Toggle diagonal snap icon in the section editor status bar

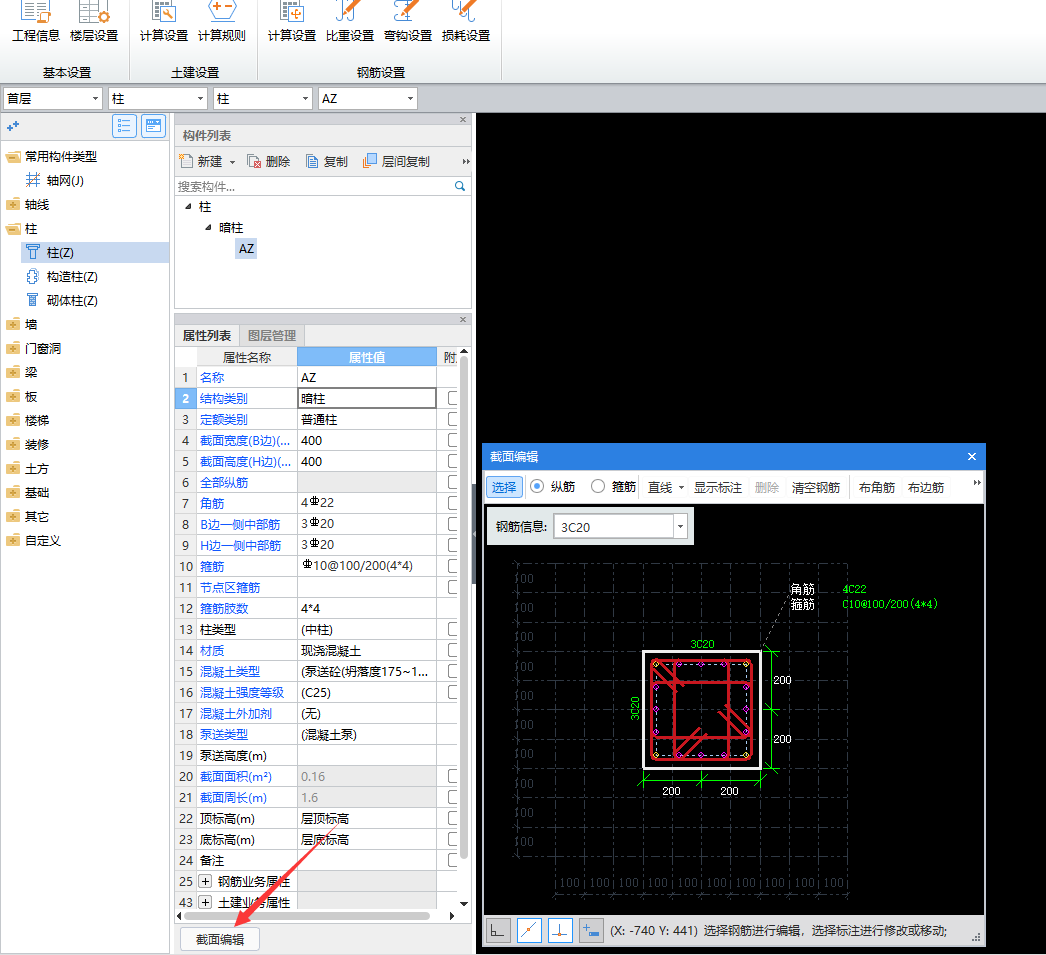click(x=529, y=930)
